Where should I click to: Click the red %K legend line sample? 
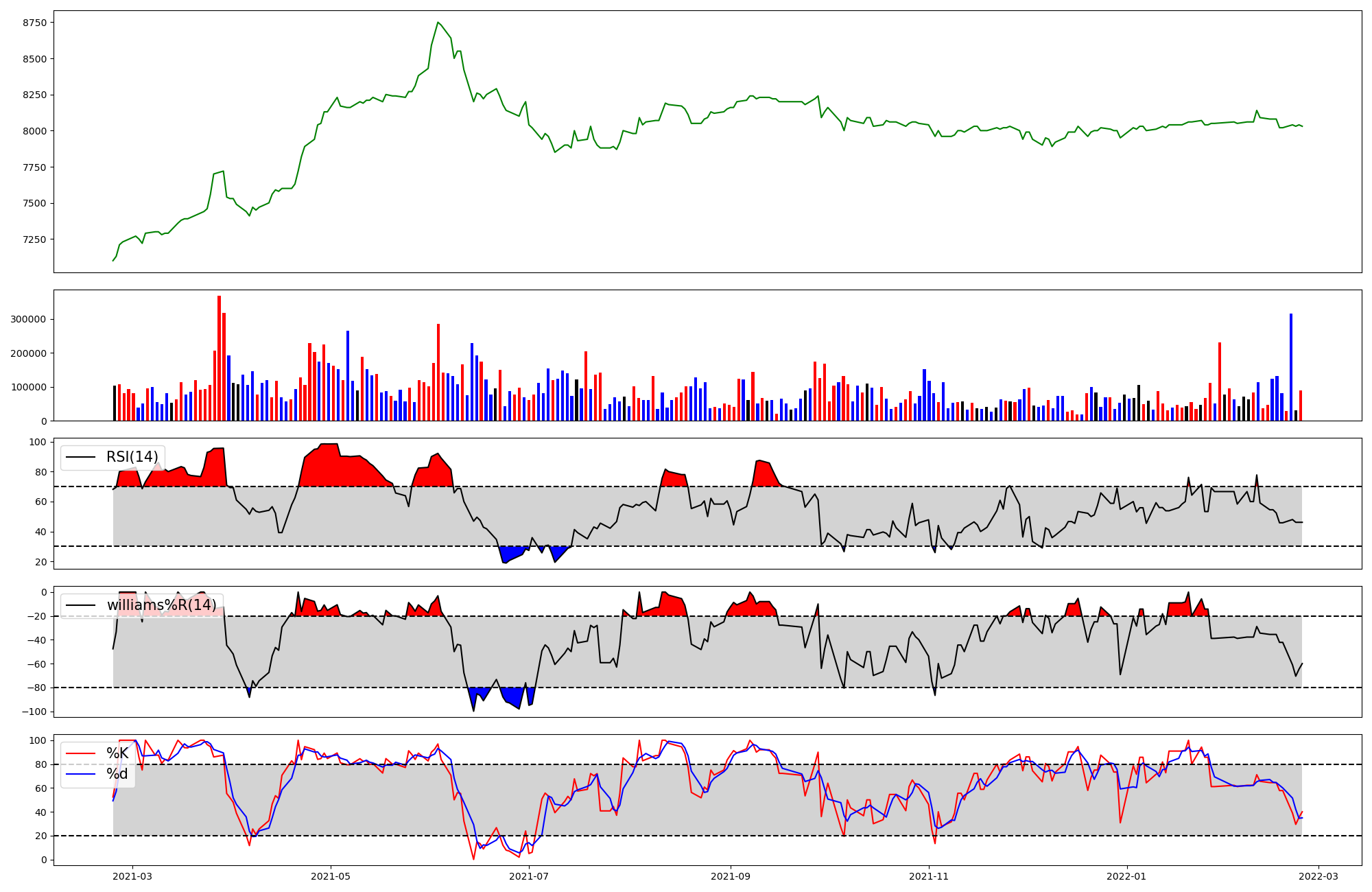[x=80, y=753]
